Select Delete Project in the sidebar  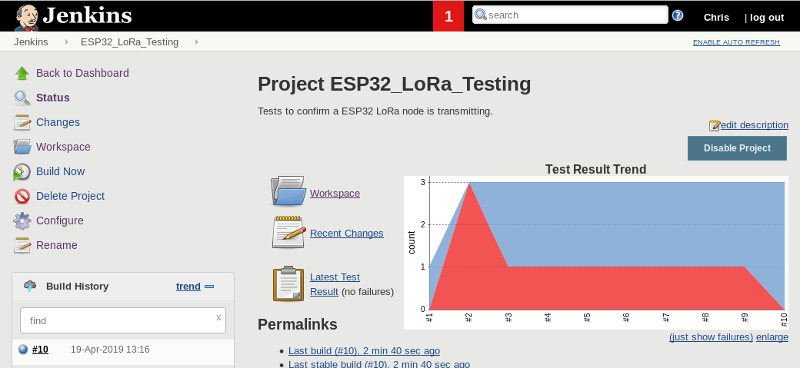[x=70, y=196]
